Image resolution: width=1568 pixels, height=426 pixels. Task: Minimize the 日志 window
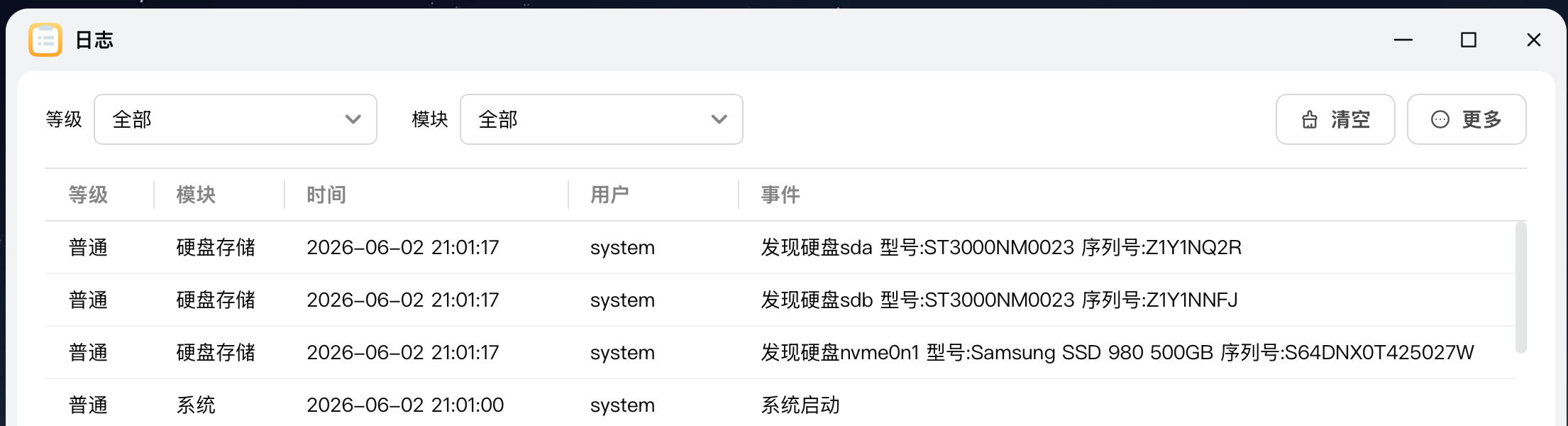tap(1403, 40)
